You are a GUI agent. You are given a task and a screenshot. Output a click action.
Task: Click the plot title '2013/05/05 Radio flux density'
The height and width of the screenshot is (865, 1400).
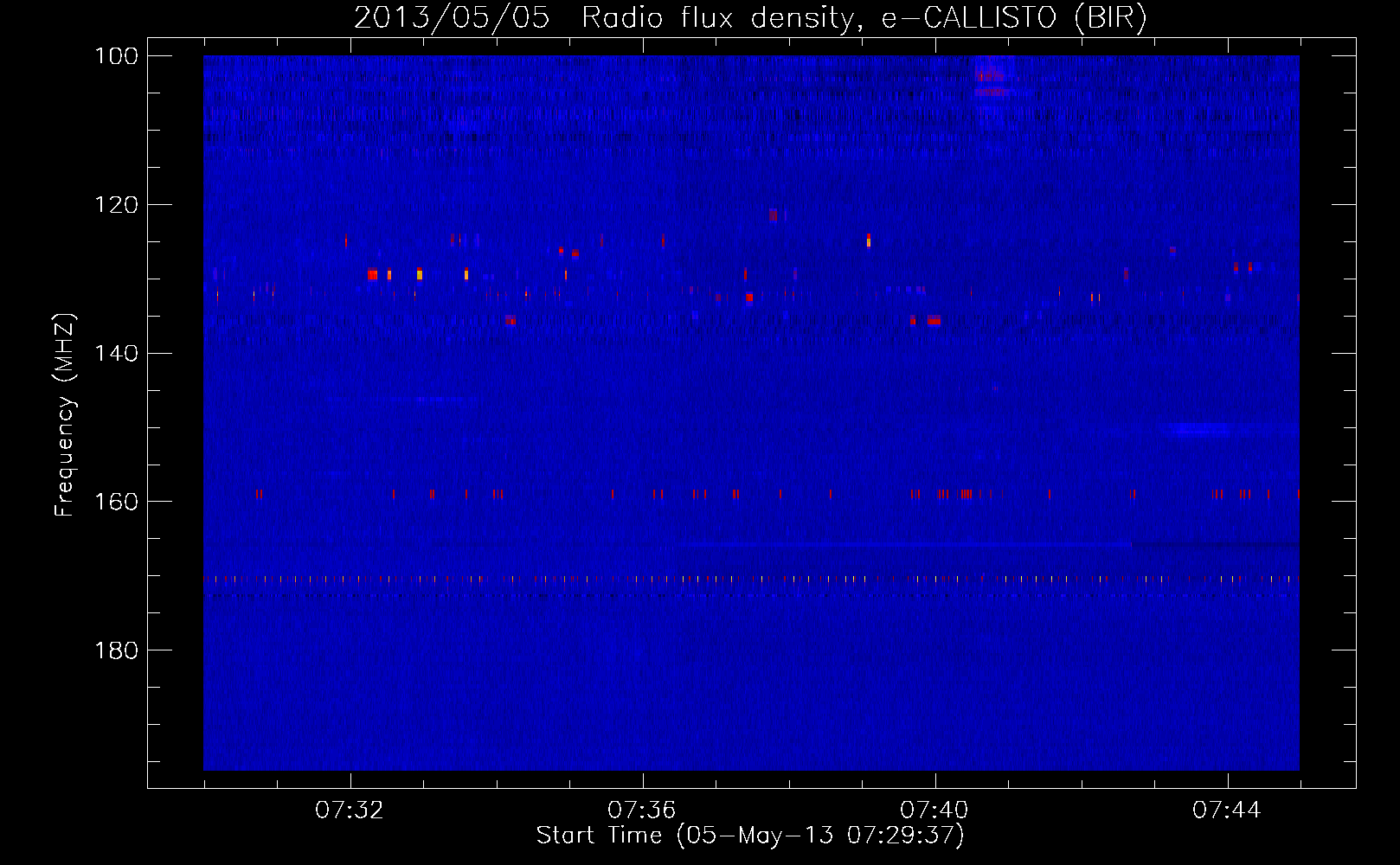point(750,17)
